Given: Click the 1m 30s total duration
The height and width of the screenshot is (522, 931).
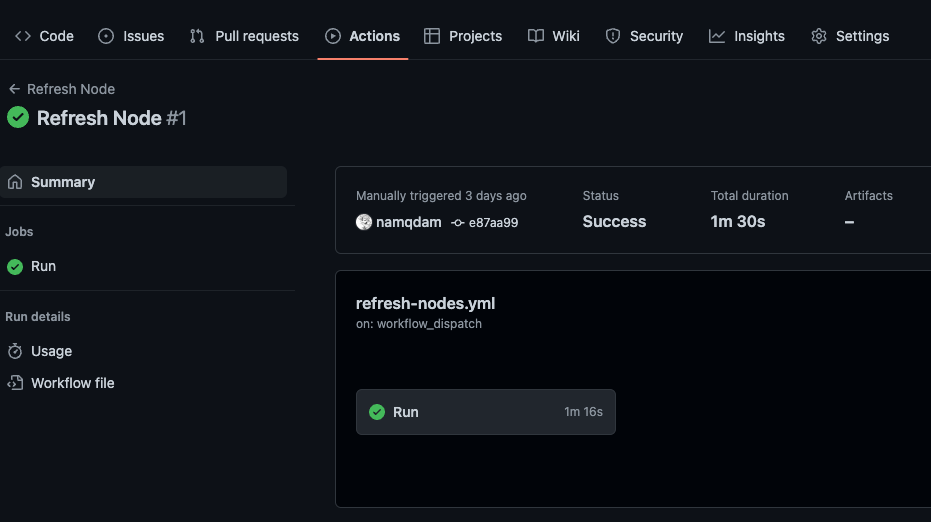Looking at the screenshot, I should (737, 222).
